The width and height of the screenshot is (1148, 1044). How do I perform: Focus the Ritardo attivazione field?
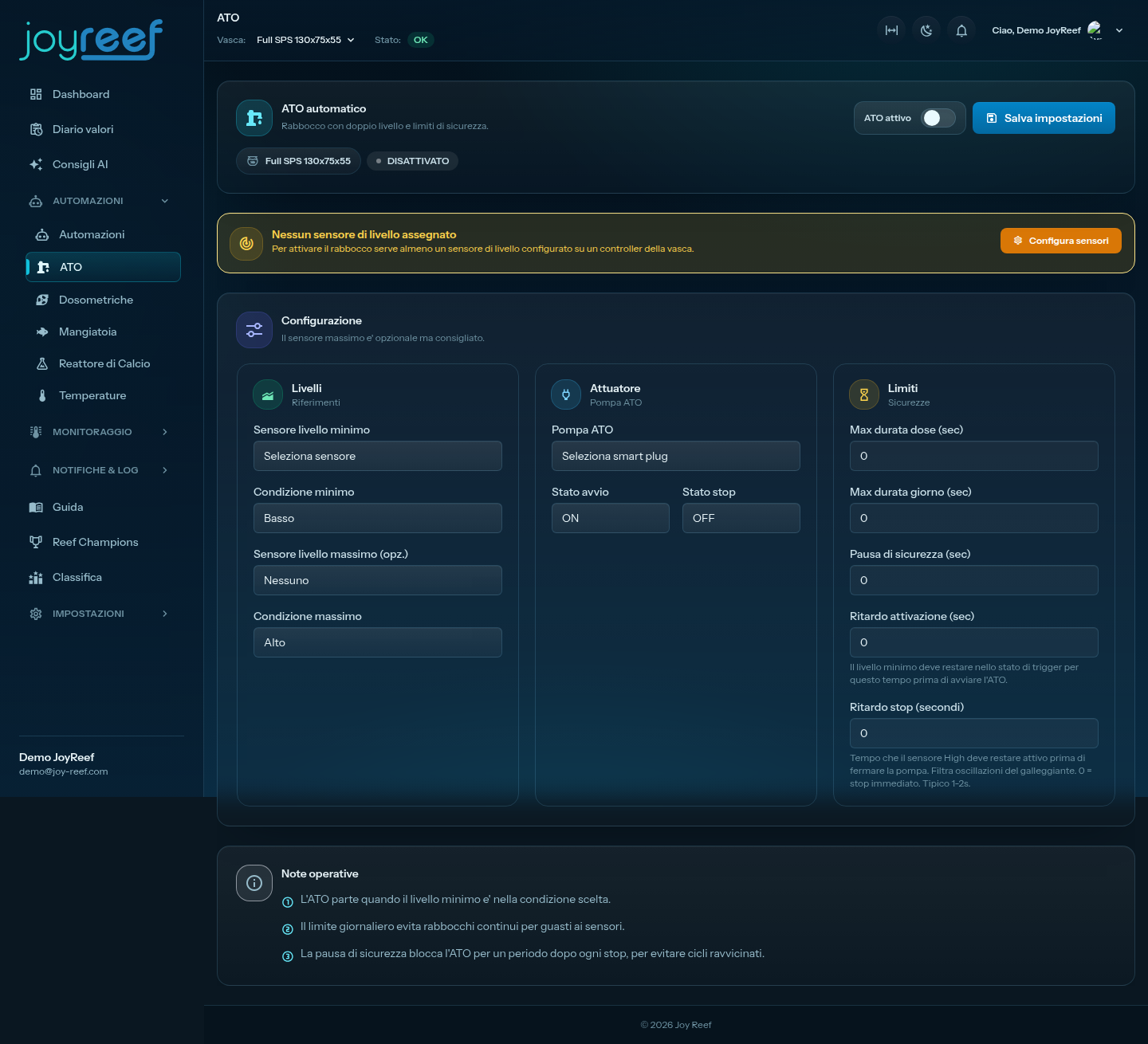(x=974, y=642)
